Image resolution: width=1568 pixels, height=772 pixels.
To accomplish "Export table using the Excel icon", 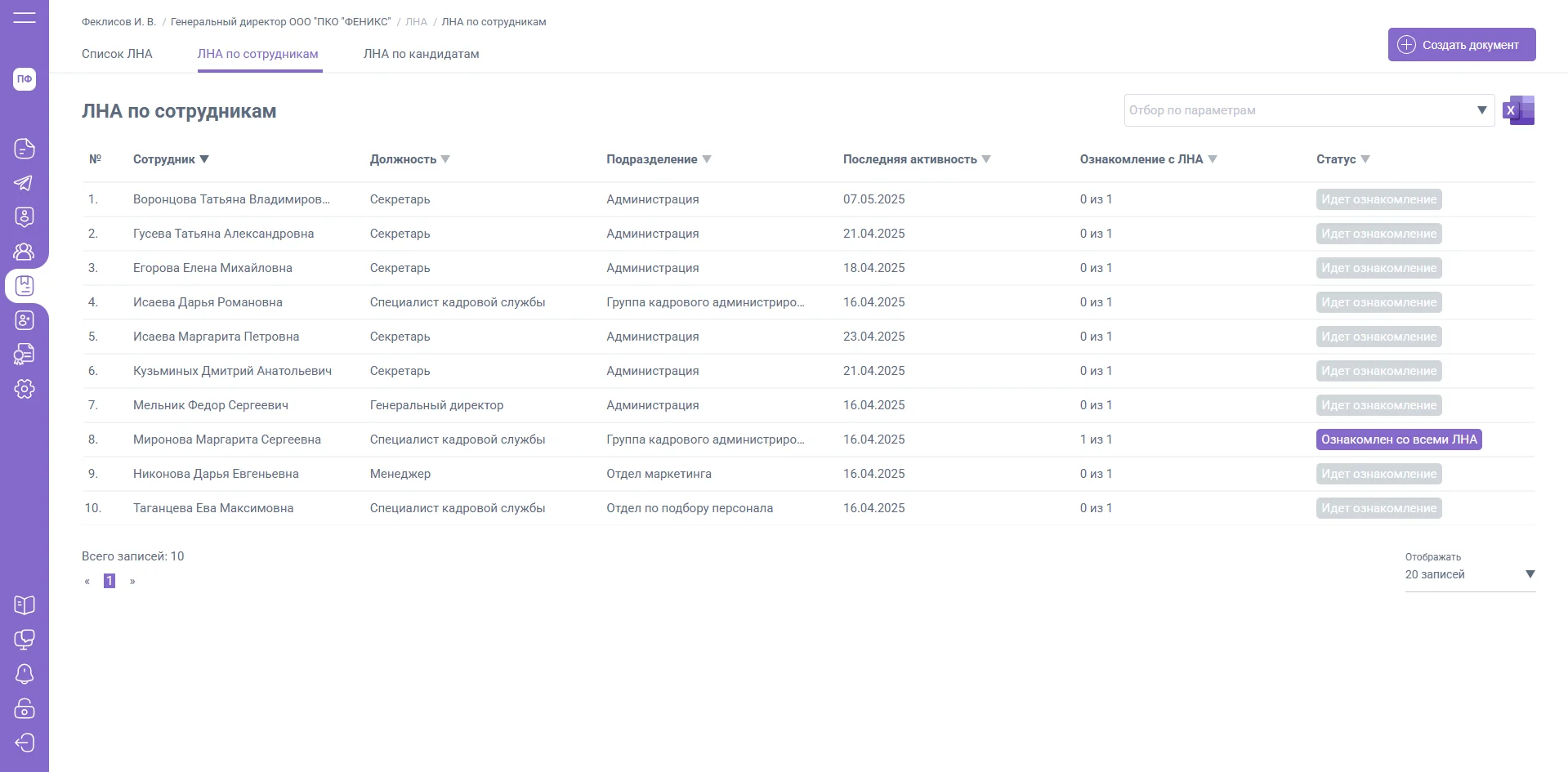I will point(1519,110).
